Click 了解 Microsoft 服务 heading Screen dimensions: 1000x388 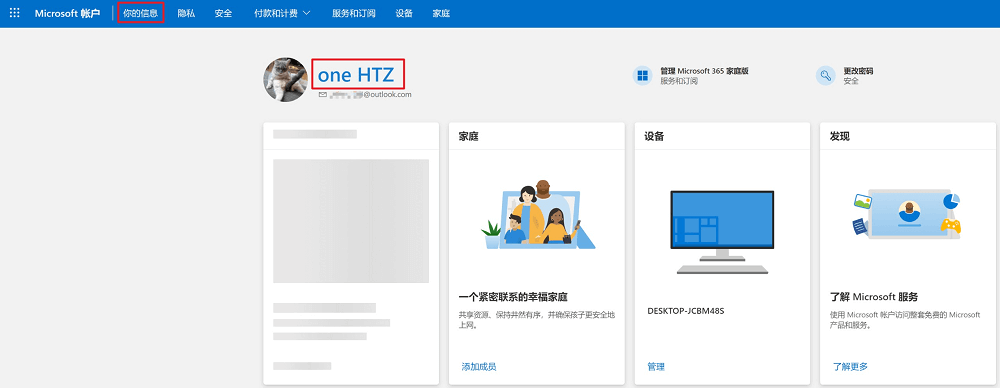[874, 297]
